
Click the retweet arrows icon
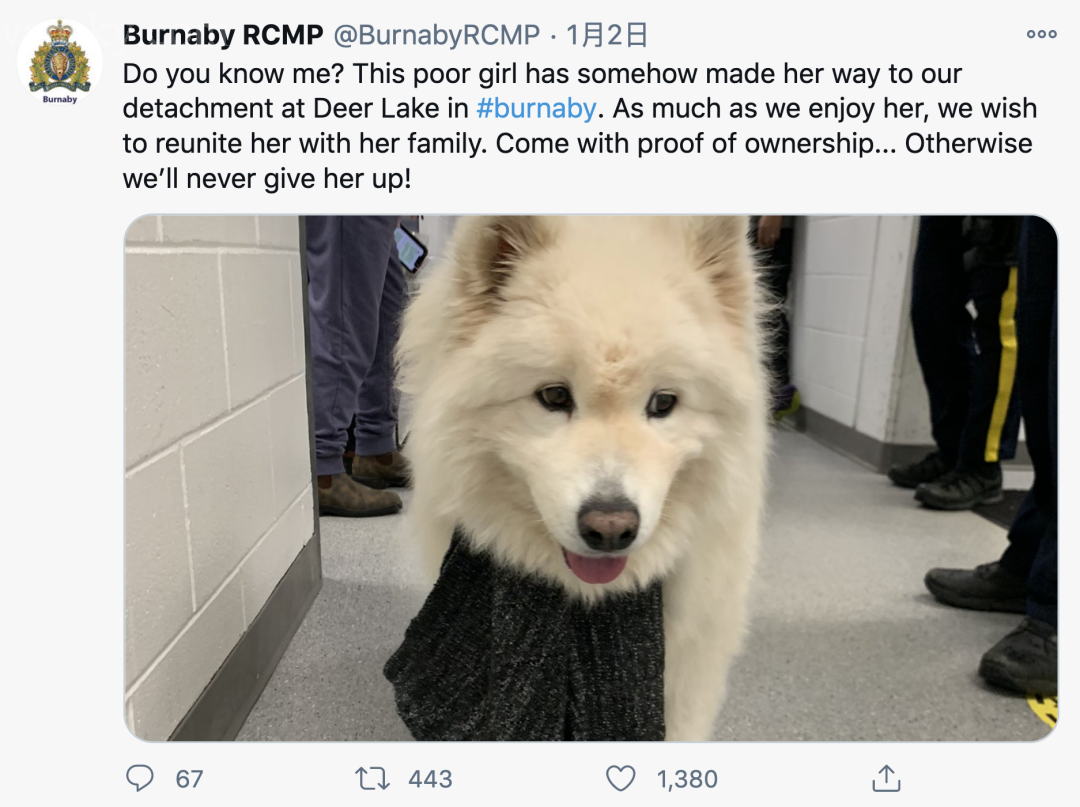(x=373, y=779)
